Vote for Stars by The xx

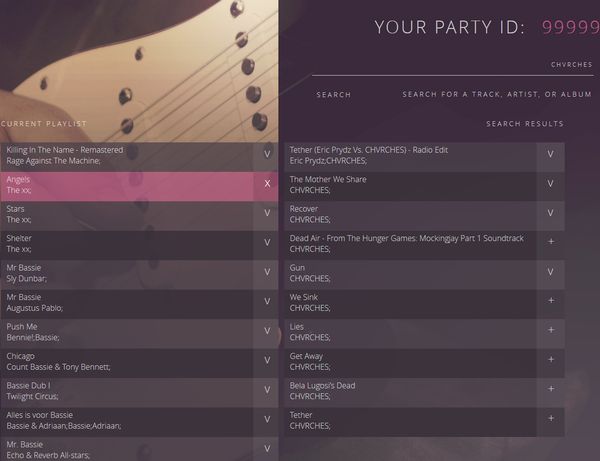tap(266, 213)
